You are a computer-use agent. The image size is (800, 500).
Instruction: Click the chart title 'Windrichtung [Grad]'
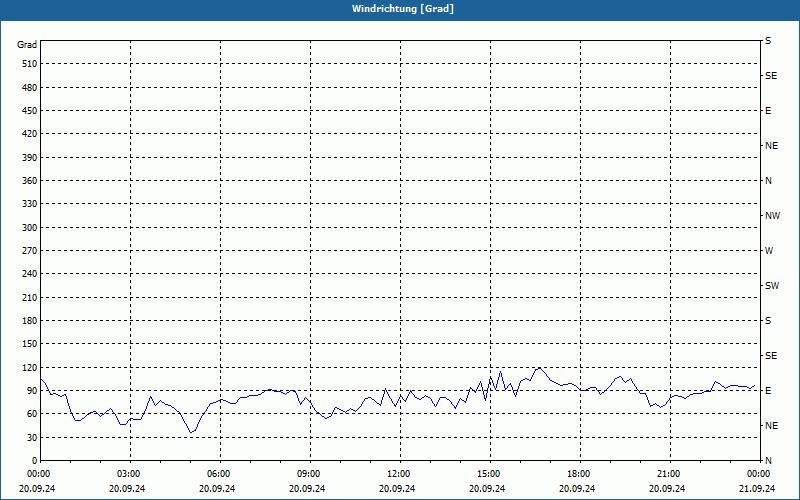pyautogui.click(x=403, y=9)
